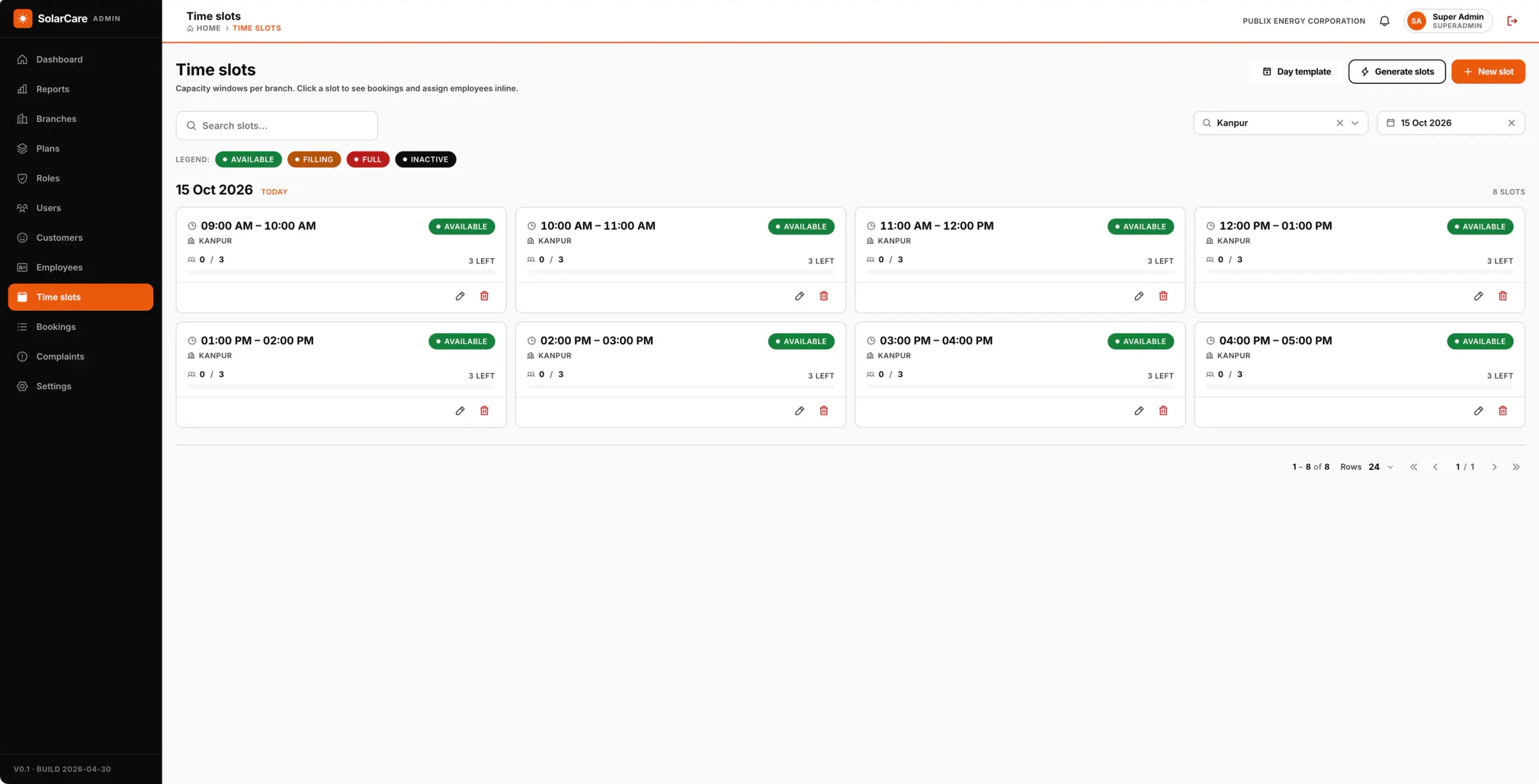The height and width of the screenshot is (784, 1539).
Task: Click the Generate slots button
Action: [1397, 72]
